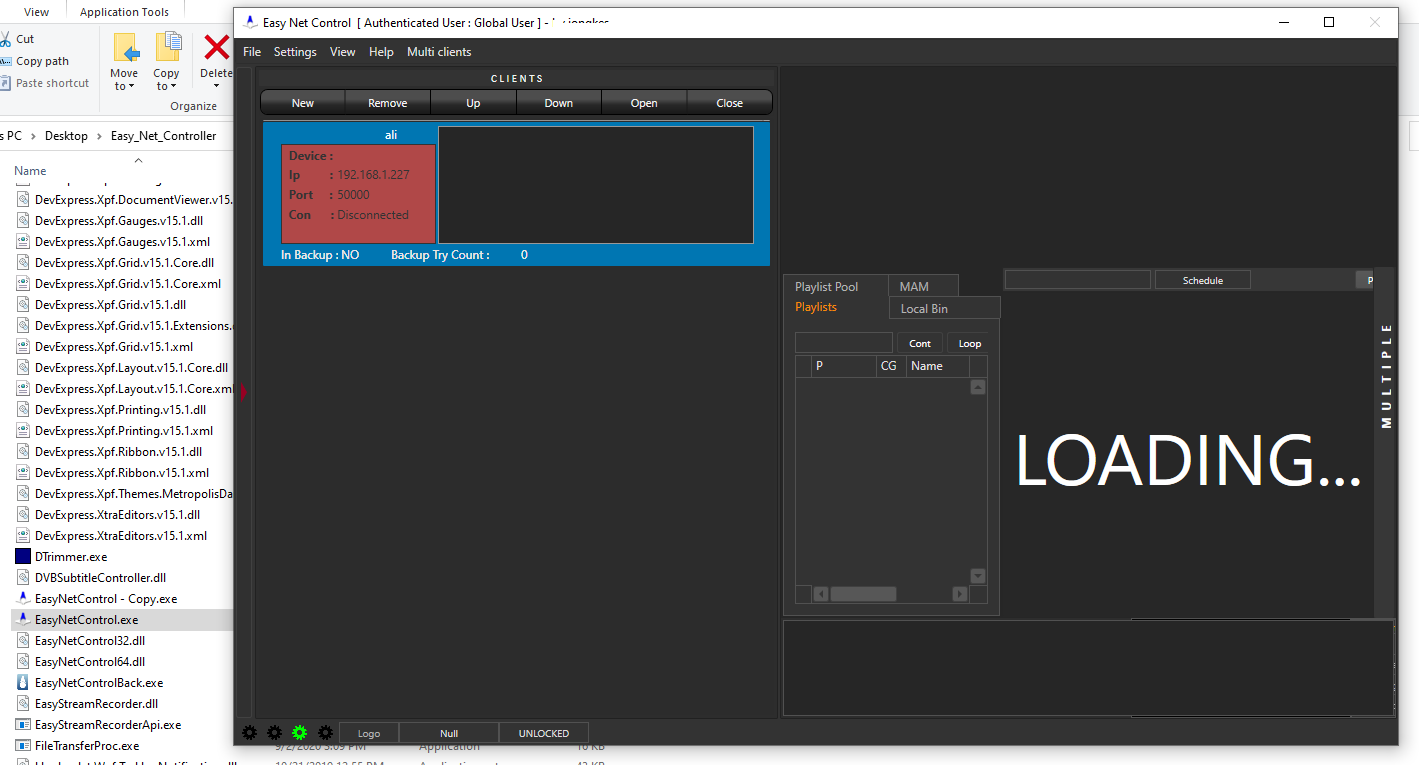Click the first black gear icon in status bar
This screenshot has width=1419, height=765.
click(249, 733)
